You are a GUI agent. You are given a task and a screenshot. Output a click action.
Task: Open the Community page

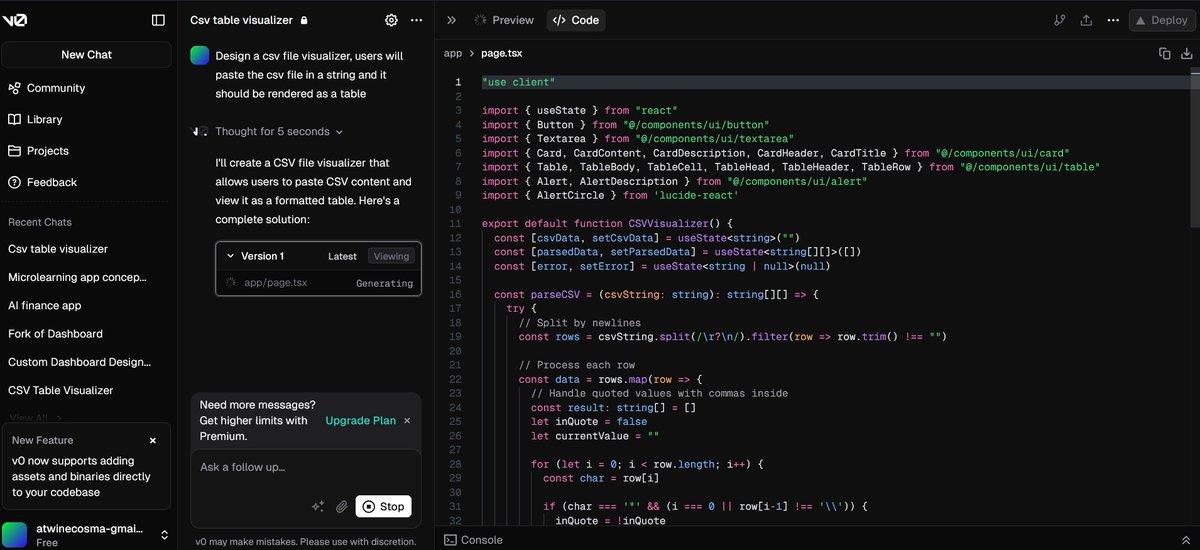[56, 88]
